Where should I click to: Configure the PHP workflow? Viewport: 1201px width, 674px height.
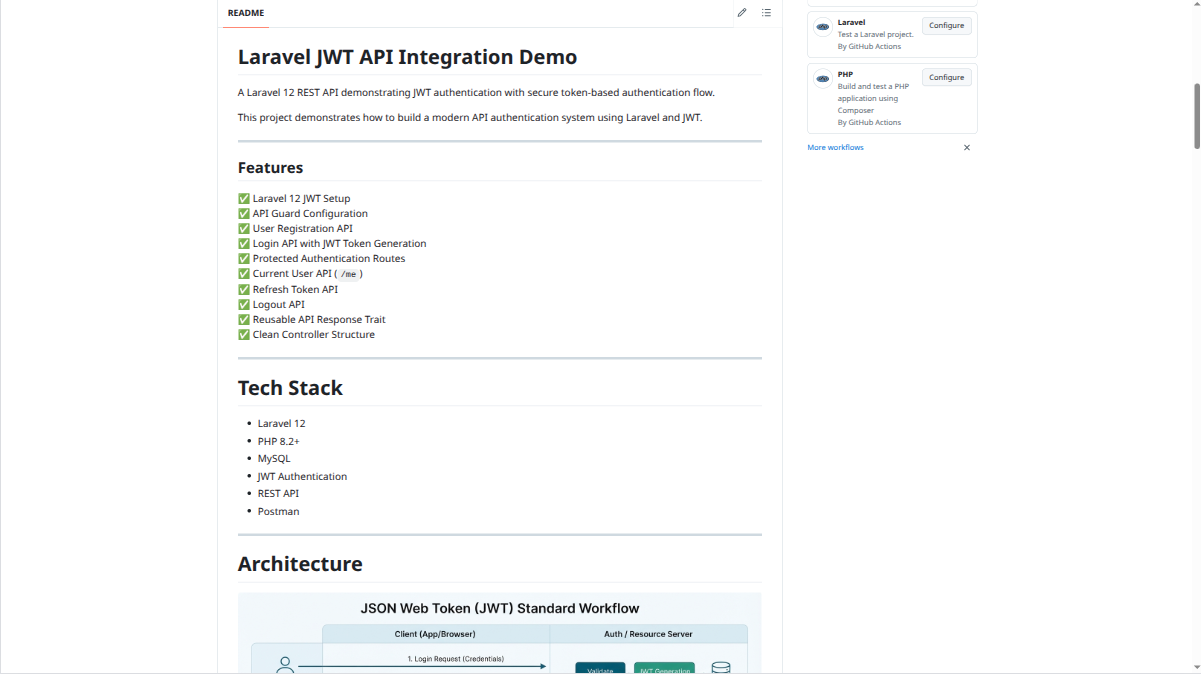946,77
